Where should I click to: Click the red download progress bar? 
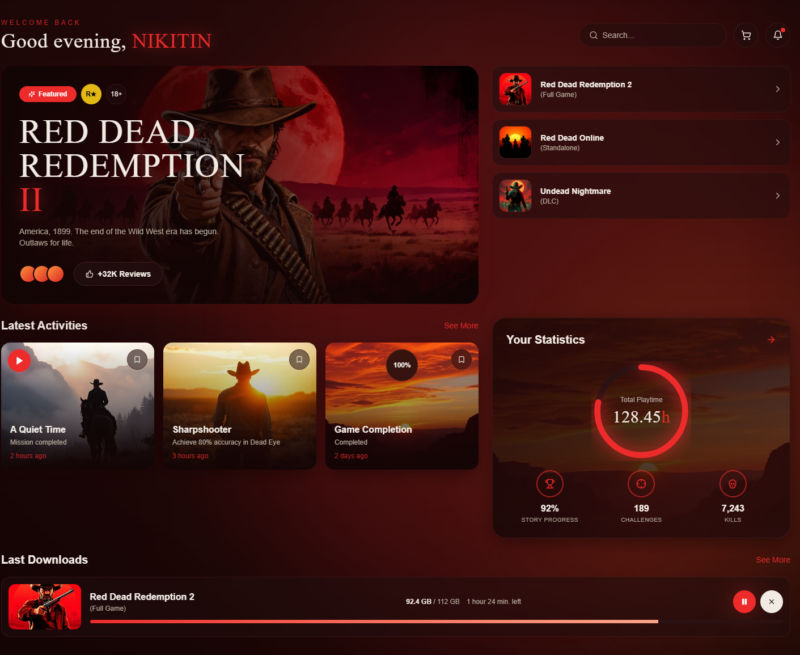point(374,621)
